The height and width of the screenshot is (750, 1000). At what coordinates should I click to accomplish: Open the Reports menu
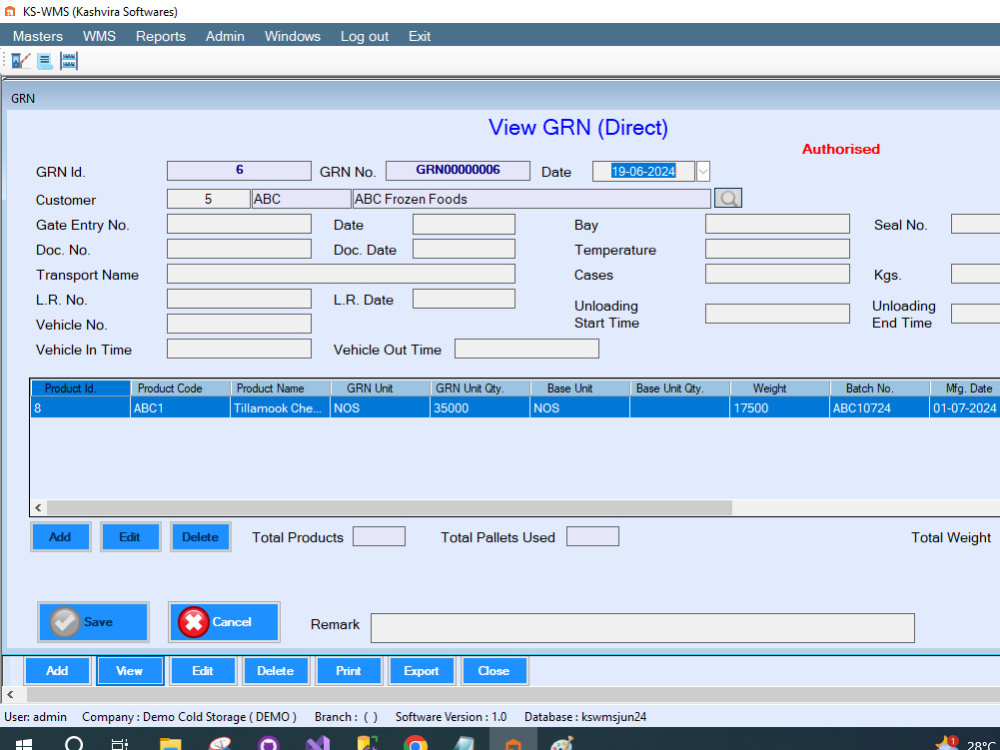pyautogui.click(x=161, y=36)
